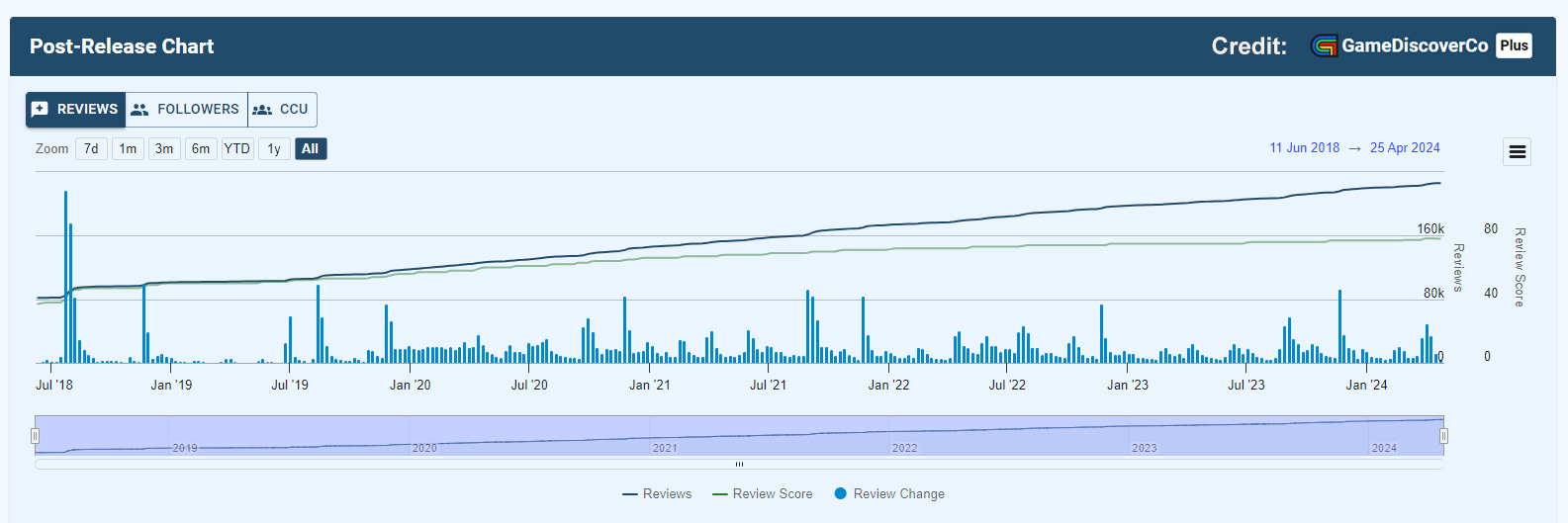Image resolution: width=1568 pixels, height=523 pixels.
Task: Click the CCU group icon
Action: (x=262, y=110)
